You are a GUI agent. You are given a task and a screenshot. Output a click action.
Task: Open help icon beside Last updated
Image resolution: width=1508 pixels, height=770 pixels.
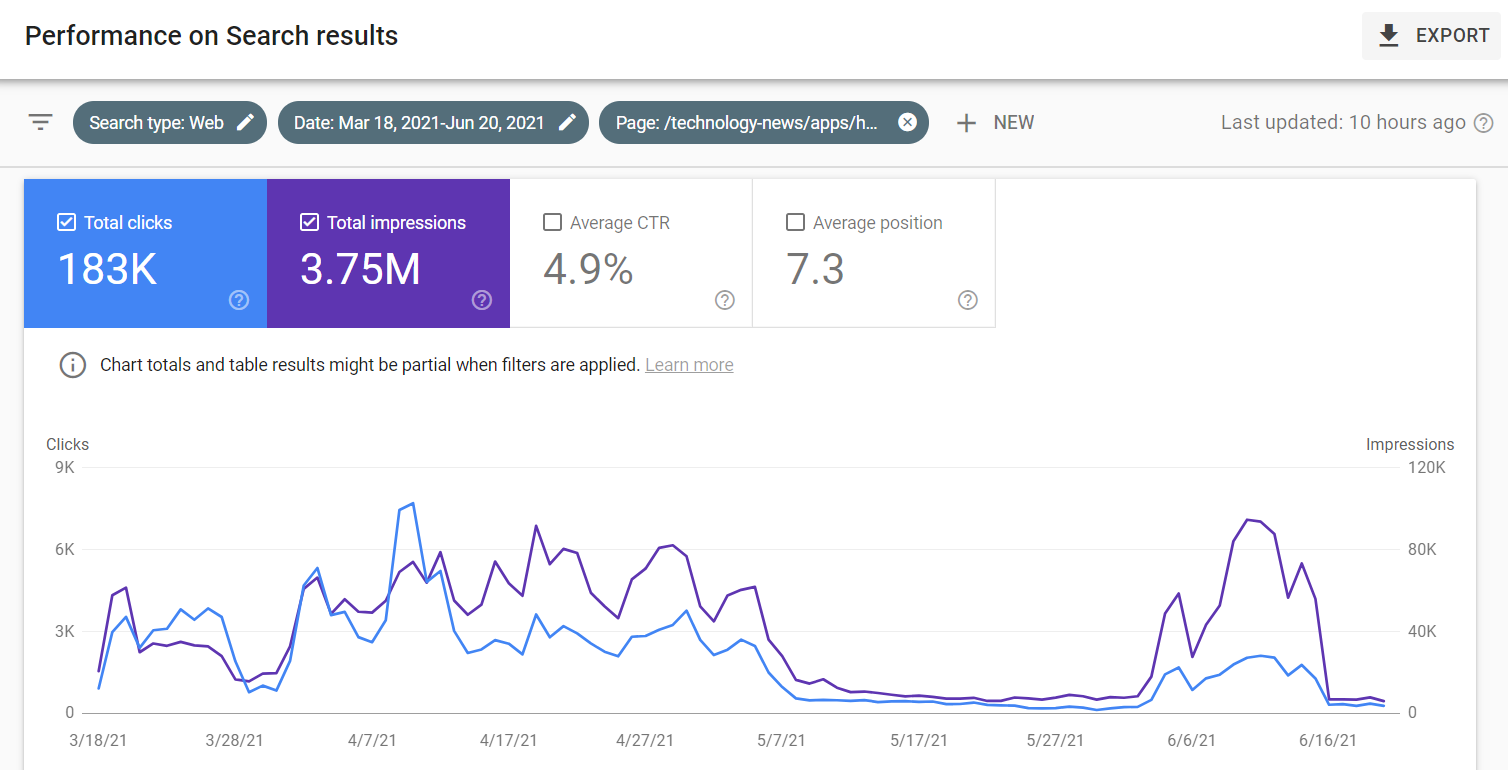(1484, 123)
